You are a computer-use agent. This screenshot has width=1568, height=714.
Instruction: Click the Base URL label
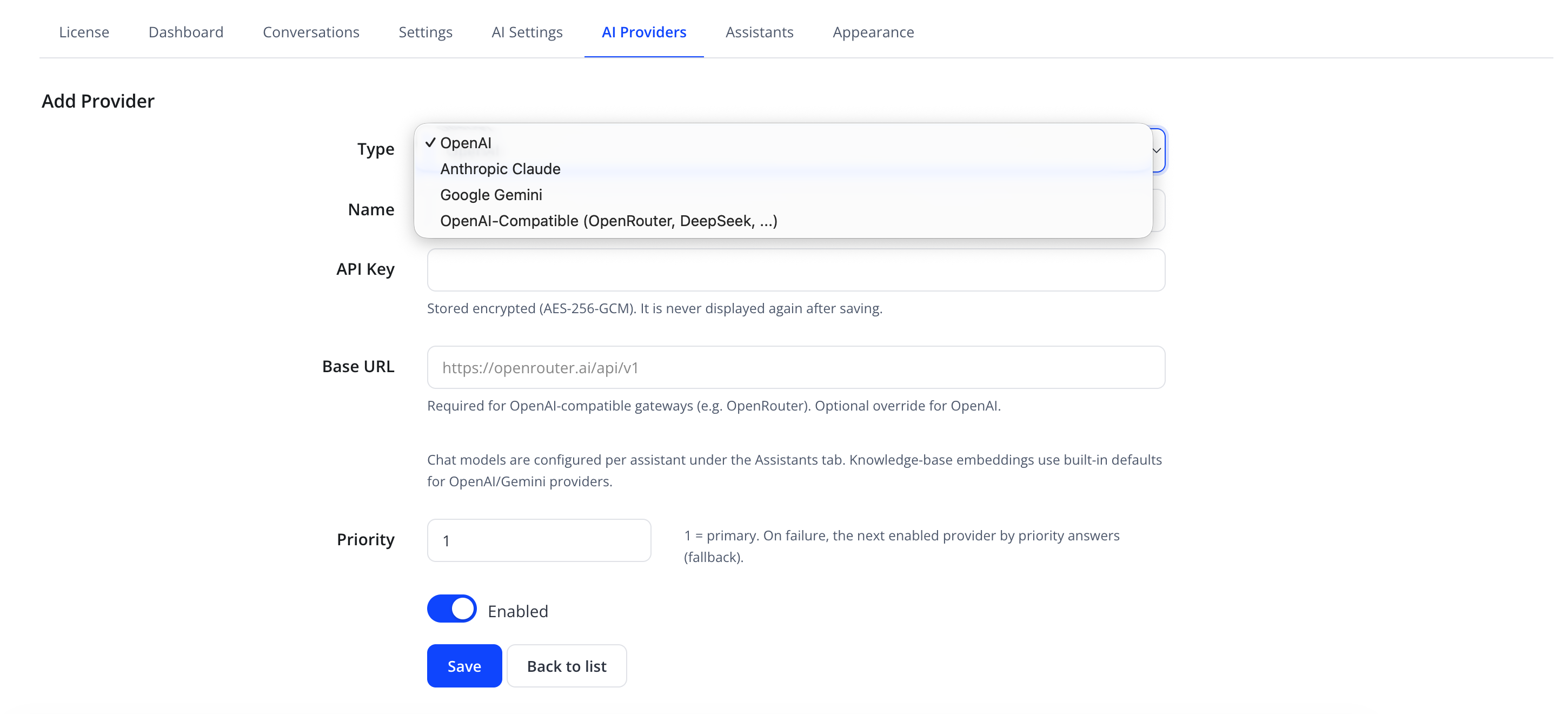tap(358, 366)
